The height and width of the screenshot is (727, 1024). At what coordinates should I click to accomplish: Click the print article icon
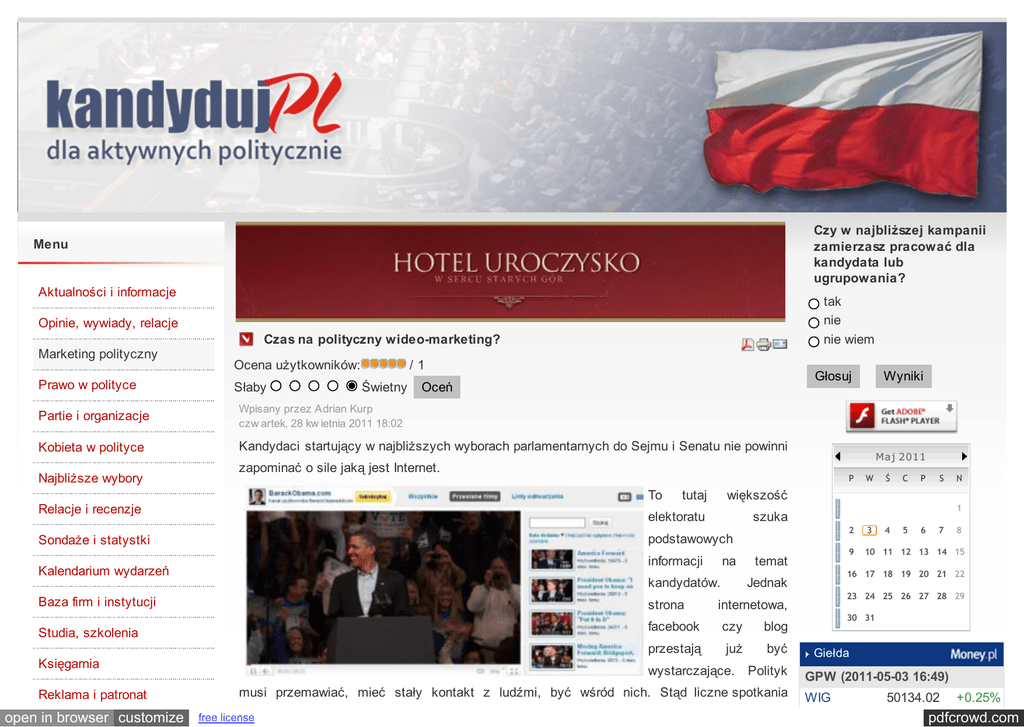tap(763, 345)
